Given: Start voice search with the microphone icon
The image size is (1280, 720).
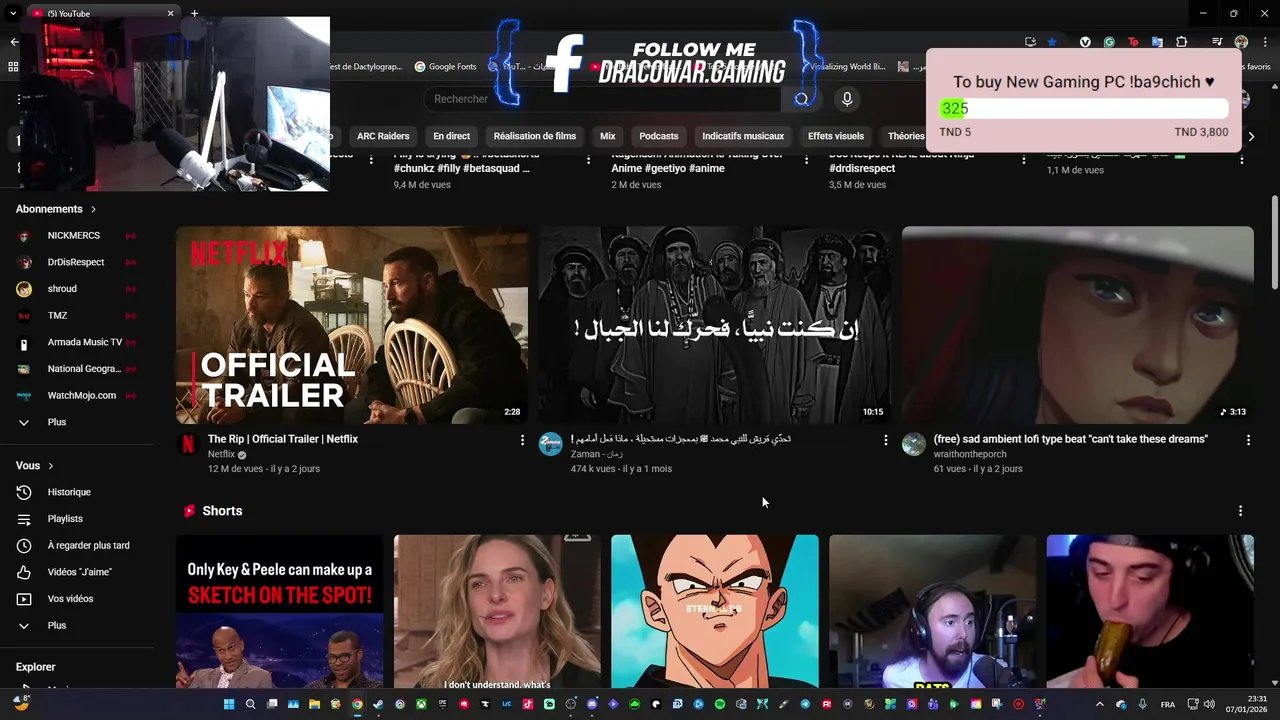Looking at the screenshot, I should pos(847,99).
